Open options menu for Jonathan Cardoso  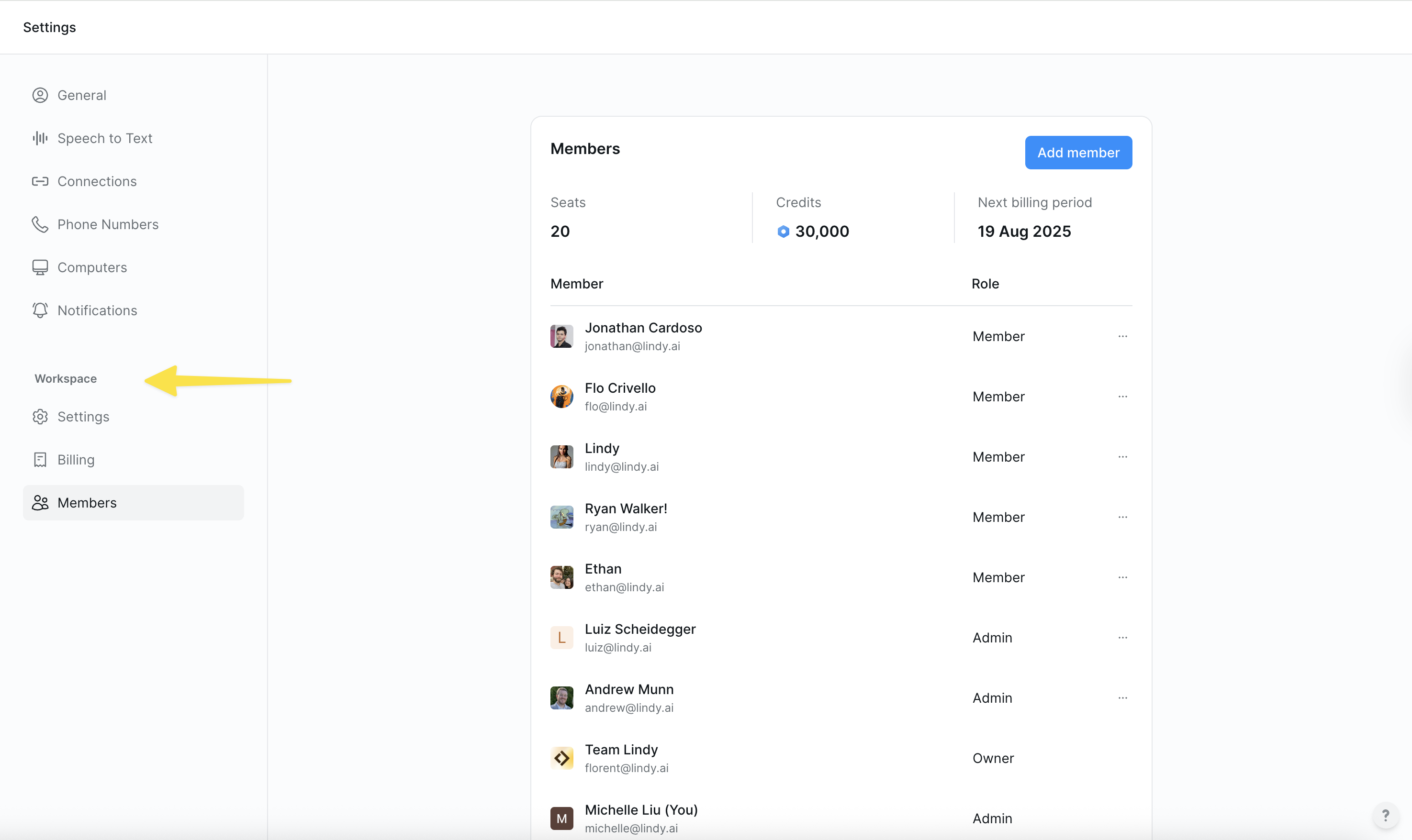[1123, 336]
